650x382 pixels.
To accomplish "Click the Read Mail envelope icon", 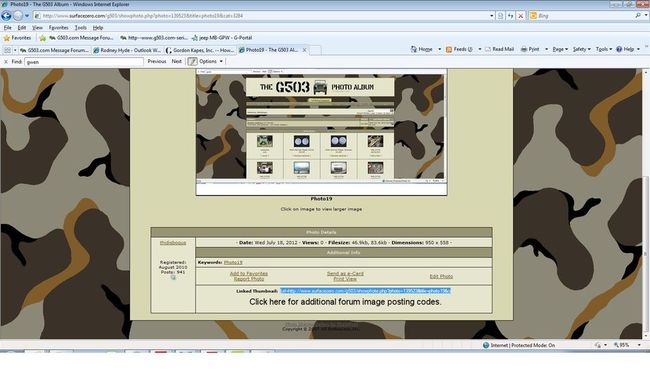I will 488,49.
